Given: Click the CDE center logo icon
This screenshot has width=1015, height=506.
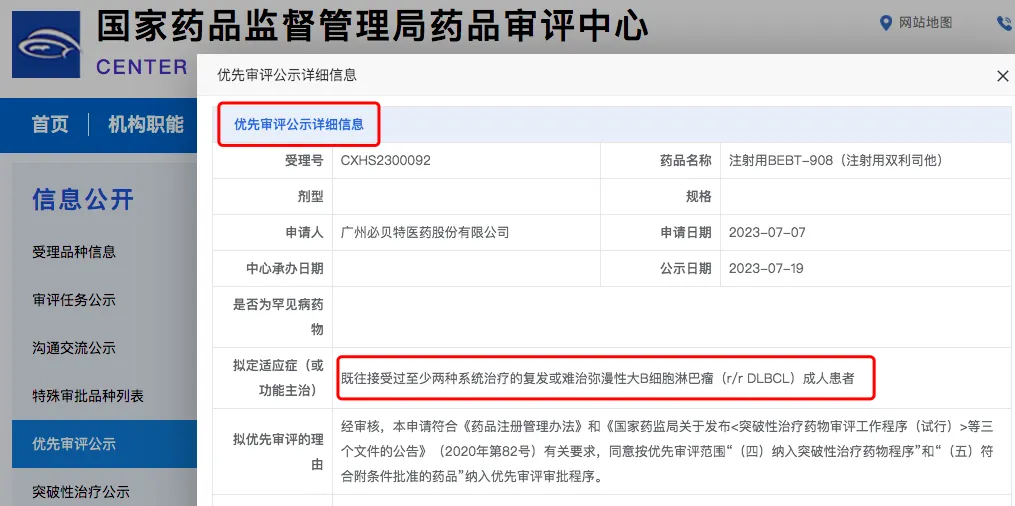Looking at the screenshot, I should 47,45.
